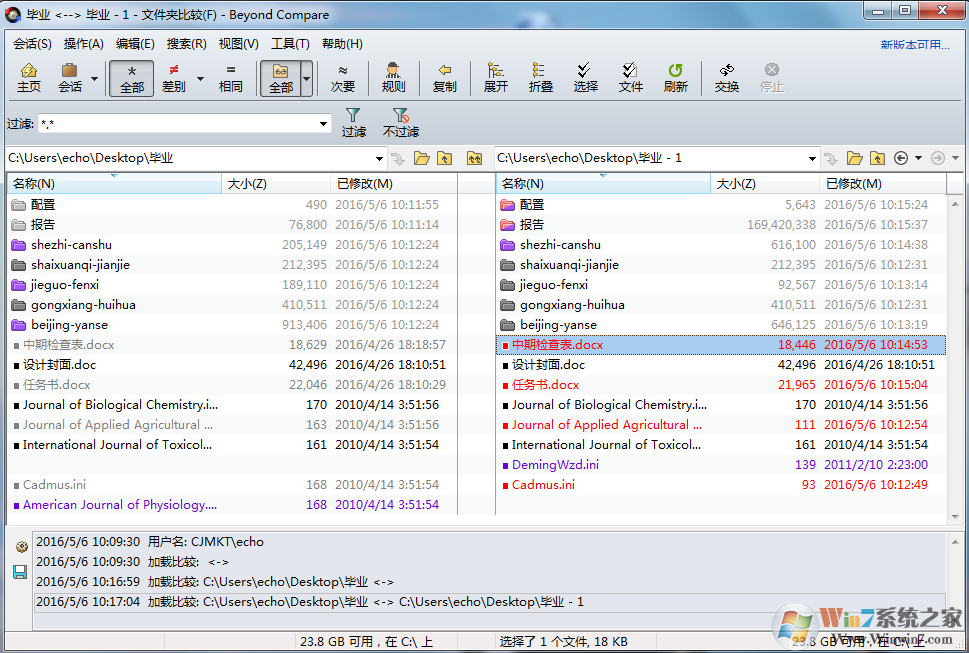This screenshot has width=969, height=653.
Task: Click the Home (主页) toolbar icon
Action: point(29,77)
